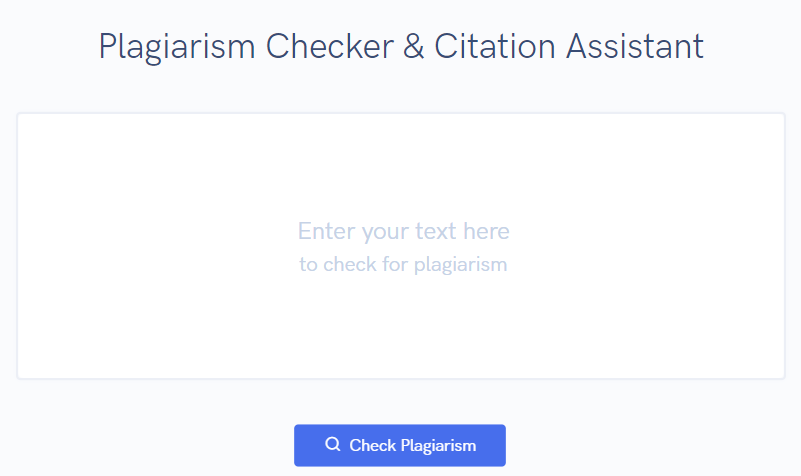Click the word 'Check' on the blue button
This screenshot has height=476, width=801.
click(x=372, y=445)
